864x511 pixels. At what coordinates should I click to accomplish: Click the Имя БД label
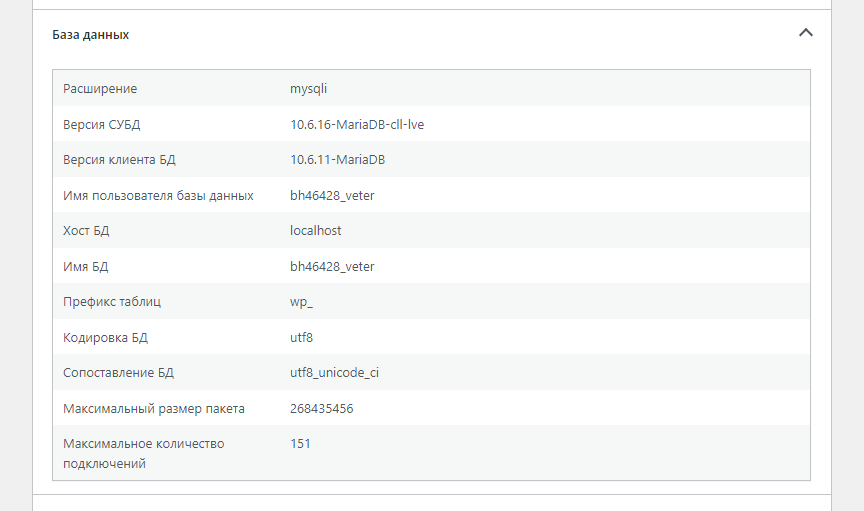coord(85,267)
